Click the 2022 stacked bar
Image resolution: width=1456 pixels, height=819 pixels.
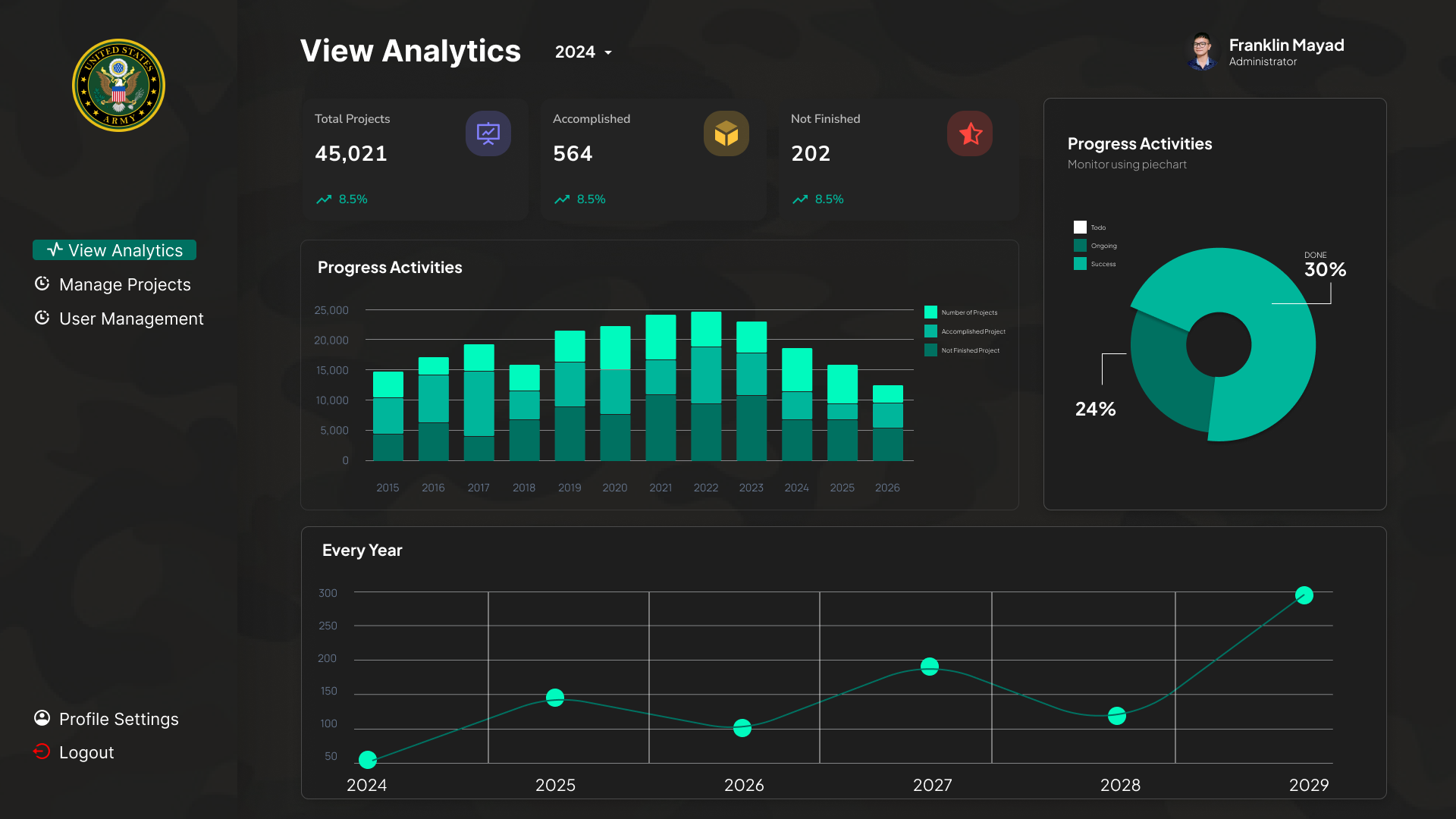[706, 386]
